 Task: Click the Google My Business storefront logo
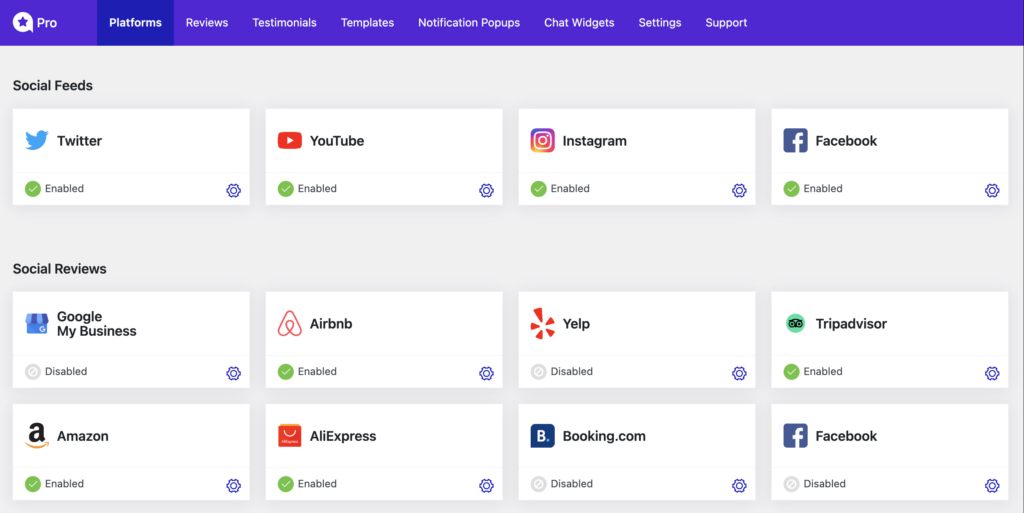pos(37,324)
